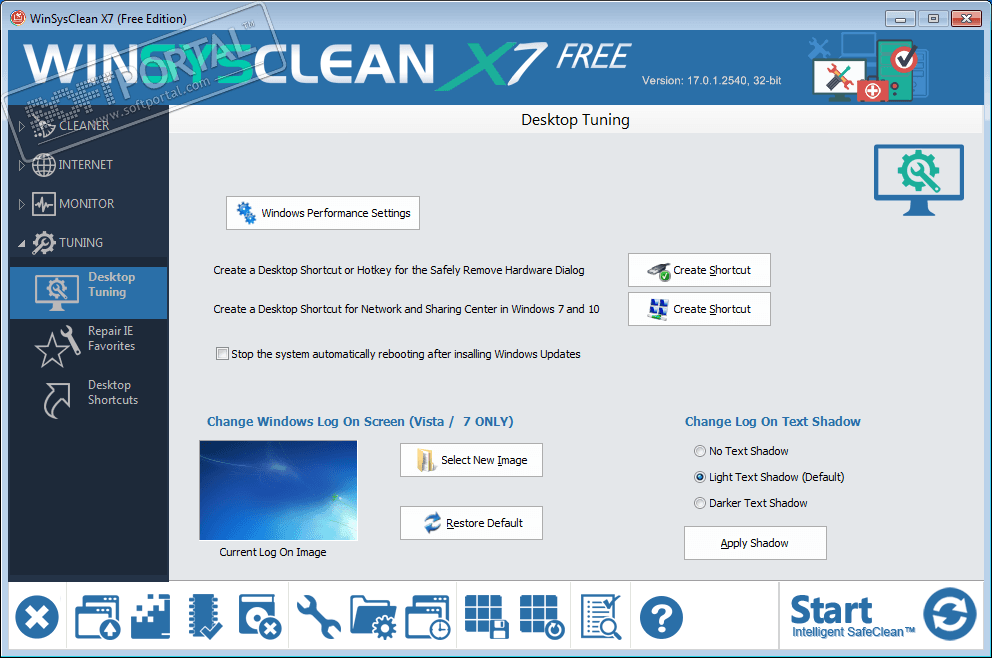This screenshot has height=658, width=992.
Task: Click the Desktop Tuning page heading
Action: click(575, 120)
